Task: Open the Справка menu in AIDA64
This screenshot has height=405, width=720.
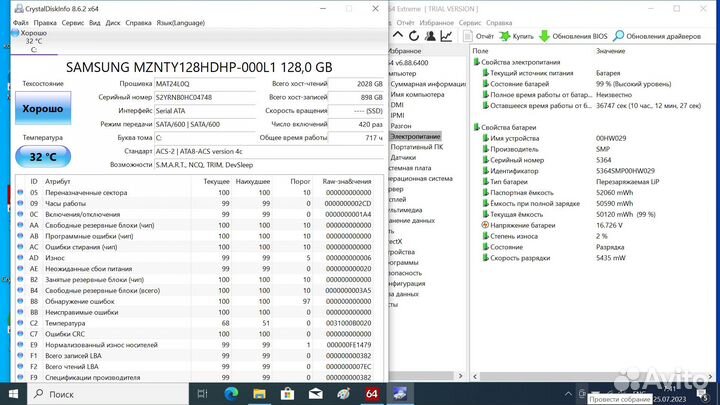Action: [499, 22]
